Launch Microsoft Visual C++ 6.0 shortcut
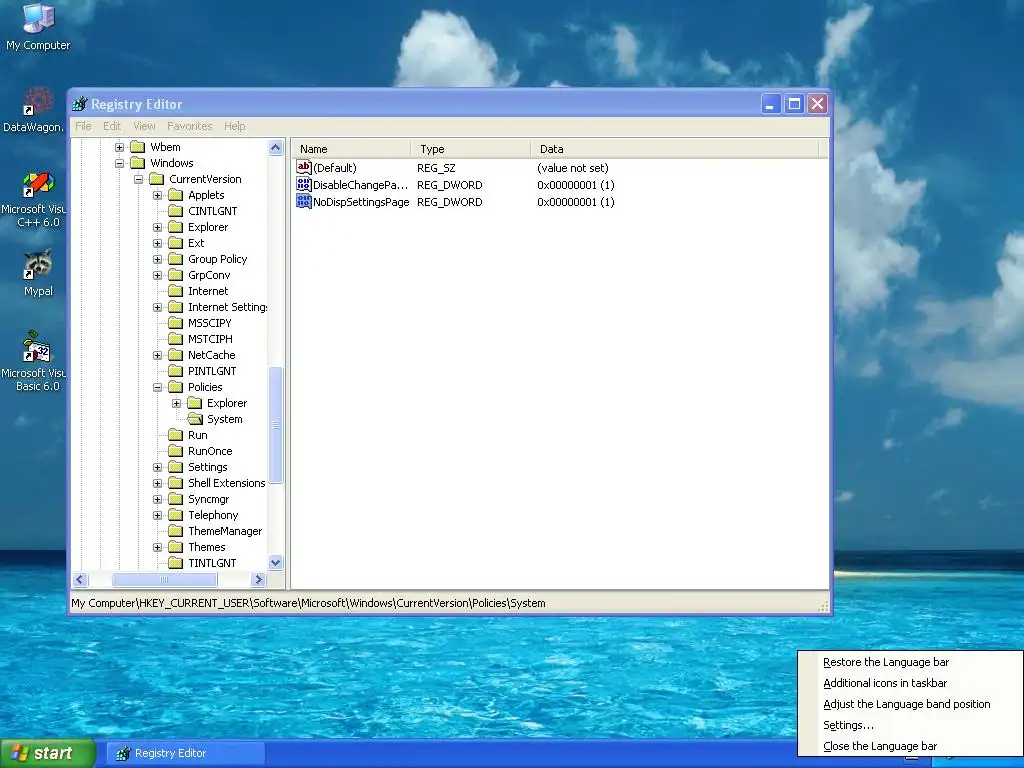Image resolution: width=1024 pixels, height=768 pixels. [34, 200]
